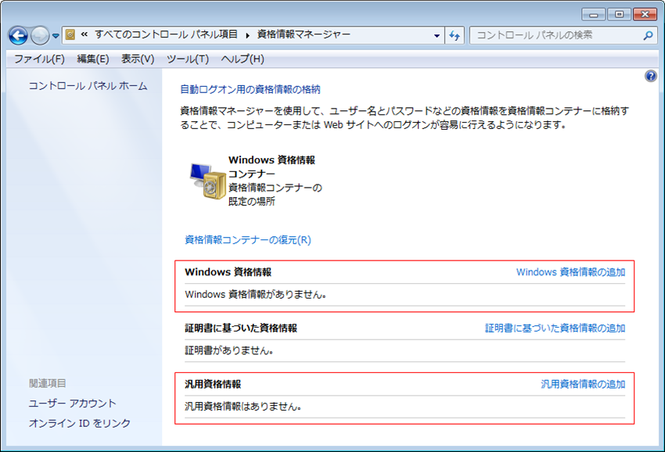Click the double chevron breadcrumb overflow
This screenshot has width=665, height=452.
click(x=84, y=35)
